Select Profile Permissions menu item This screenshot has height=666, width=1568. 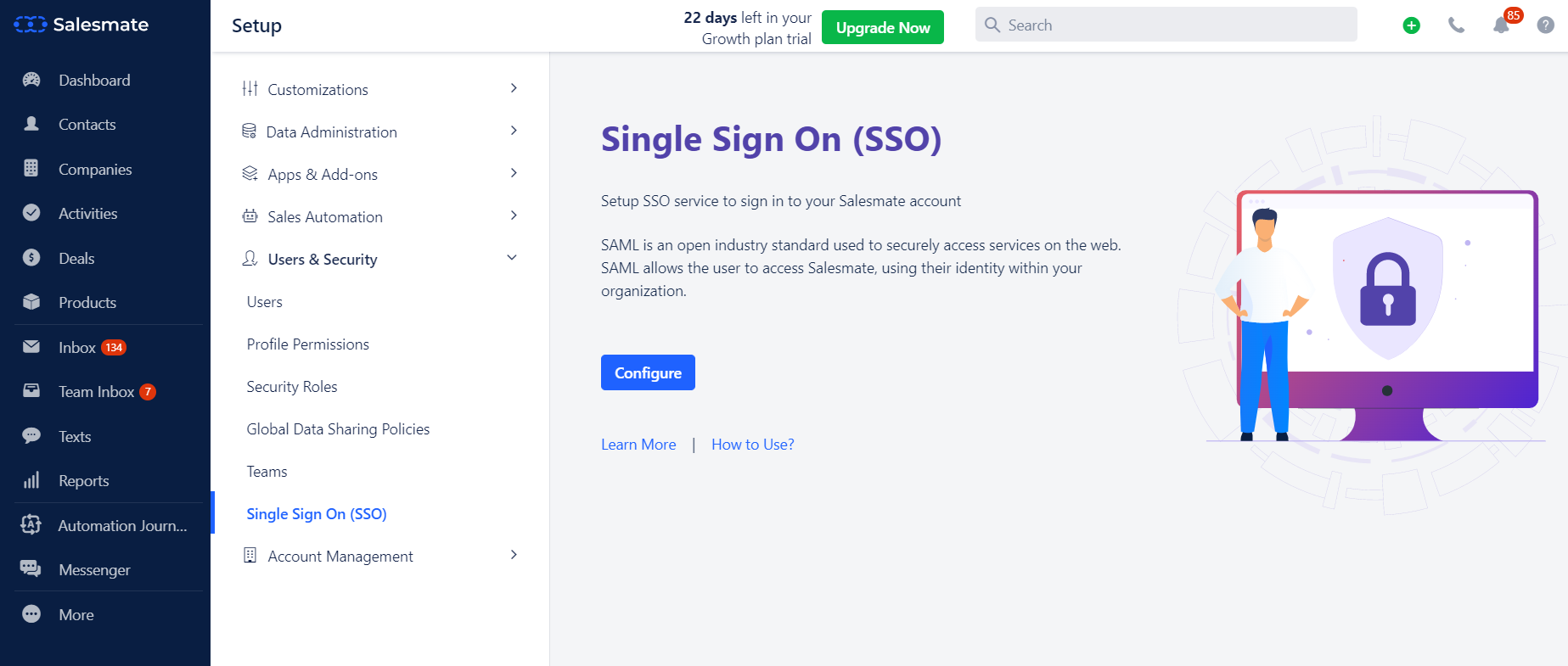(x=308, y=344)
